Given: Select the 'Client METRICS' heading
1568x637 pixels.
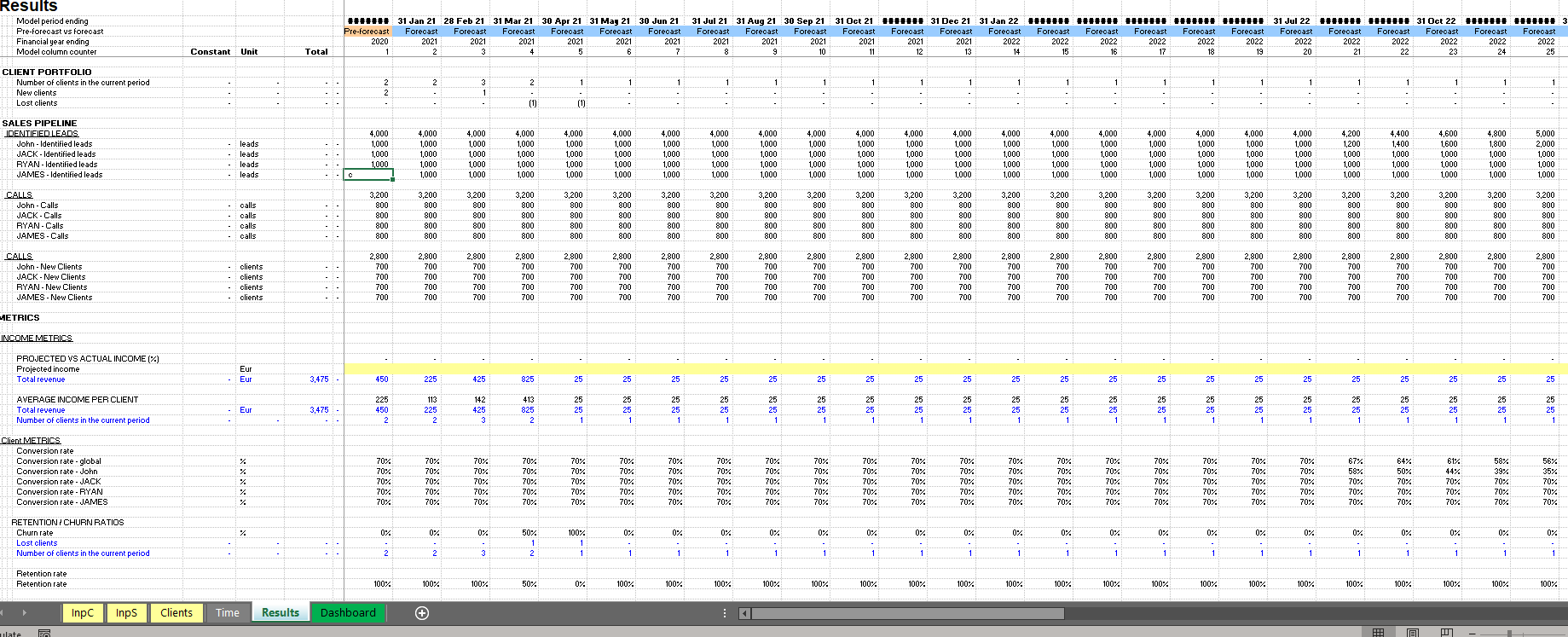Looking at the screenshot, I should (31, 441).
